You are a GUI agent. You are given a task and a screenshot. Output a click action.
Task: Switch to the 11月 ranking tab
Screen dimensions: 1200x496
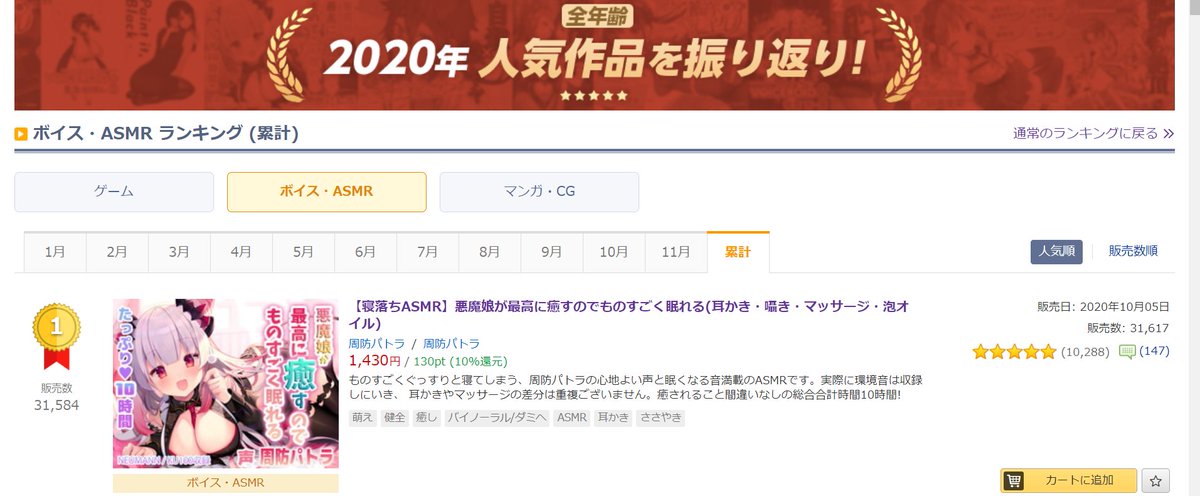676,252
